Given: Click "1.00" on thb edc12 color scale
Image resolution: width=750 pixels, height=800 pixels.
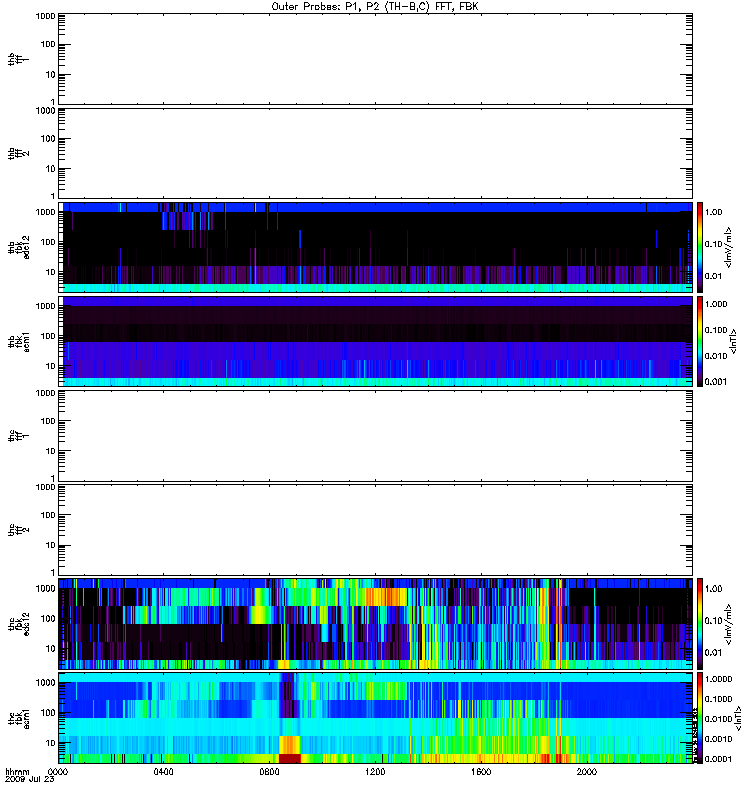Looking at the screenshot, I should pyautogui.click(x=714, y=212).
